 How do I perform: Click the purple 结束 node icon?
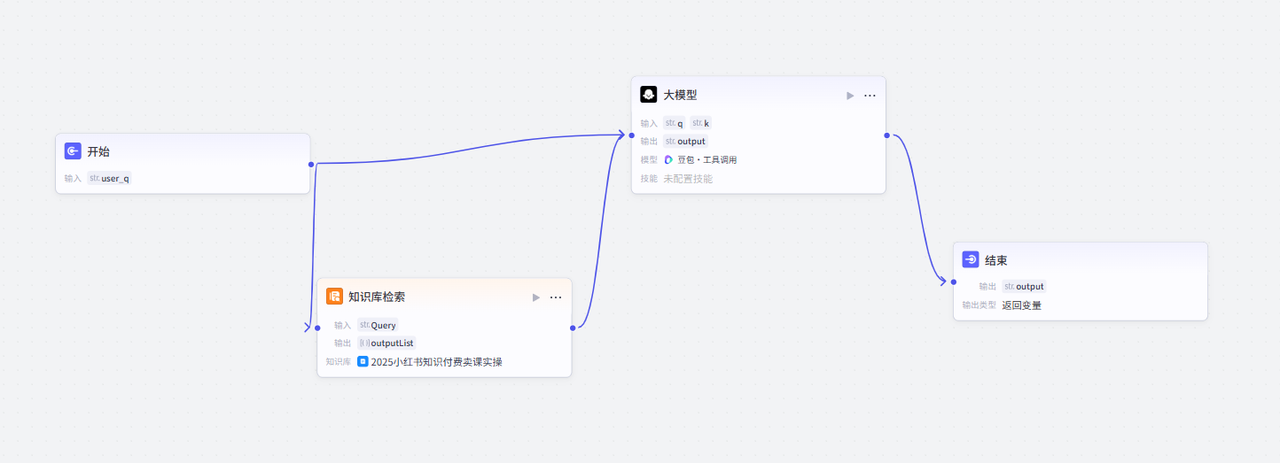point(970,259)
